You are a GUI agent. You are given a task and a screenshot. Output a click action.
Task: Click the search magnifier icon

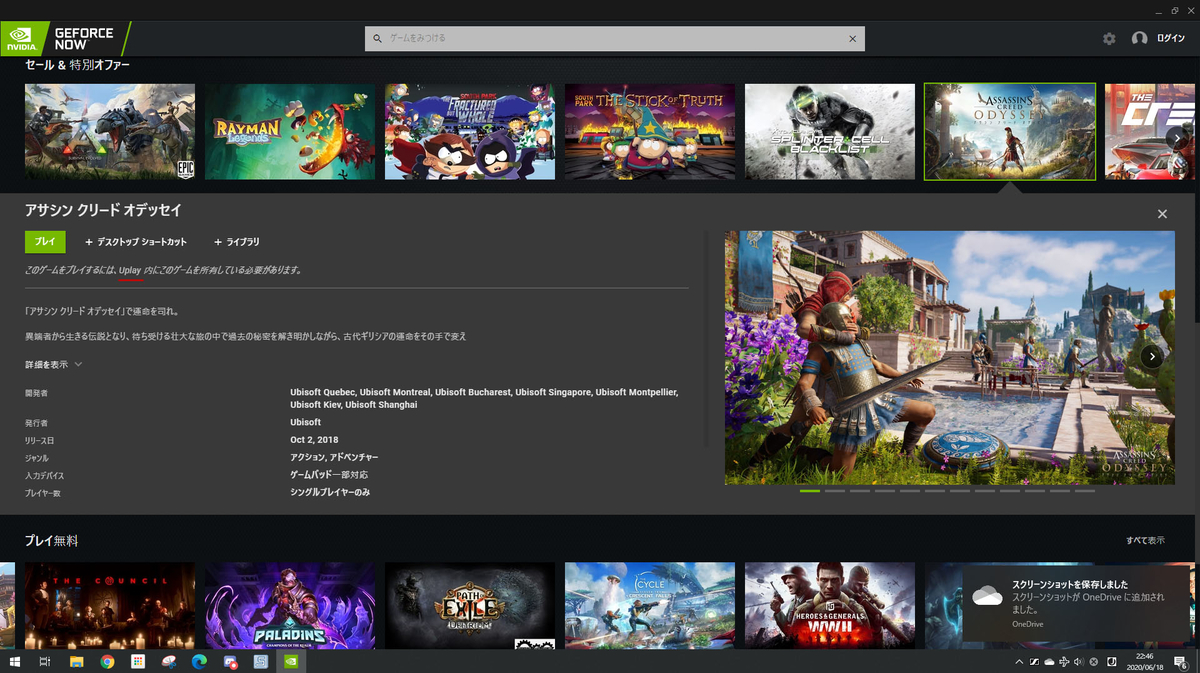point(377,38)
